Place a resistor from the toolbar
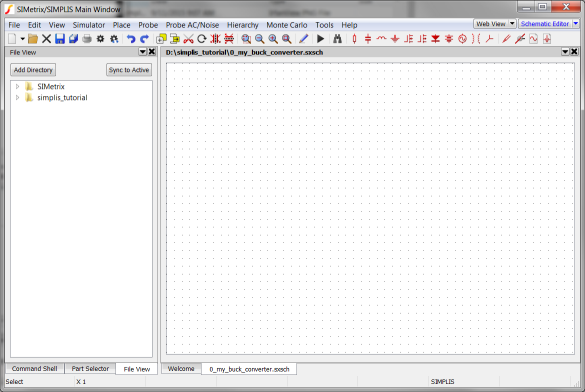This screenshot has width=585, height=392. (354, 39)
